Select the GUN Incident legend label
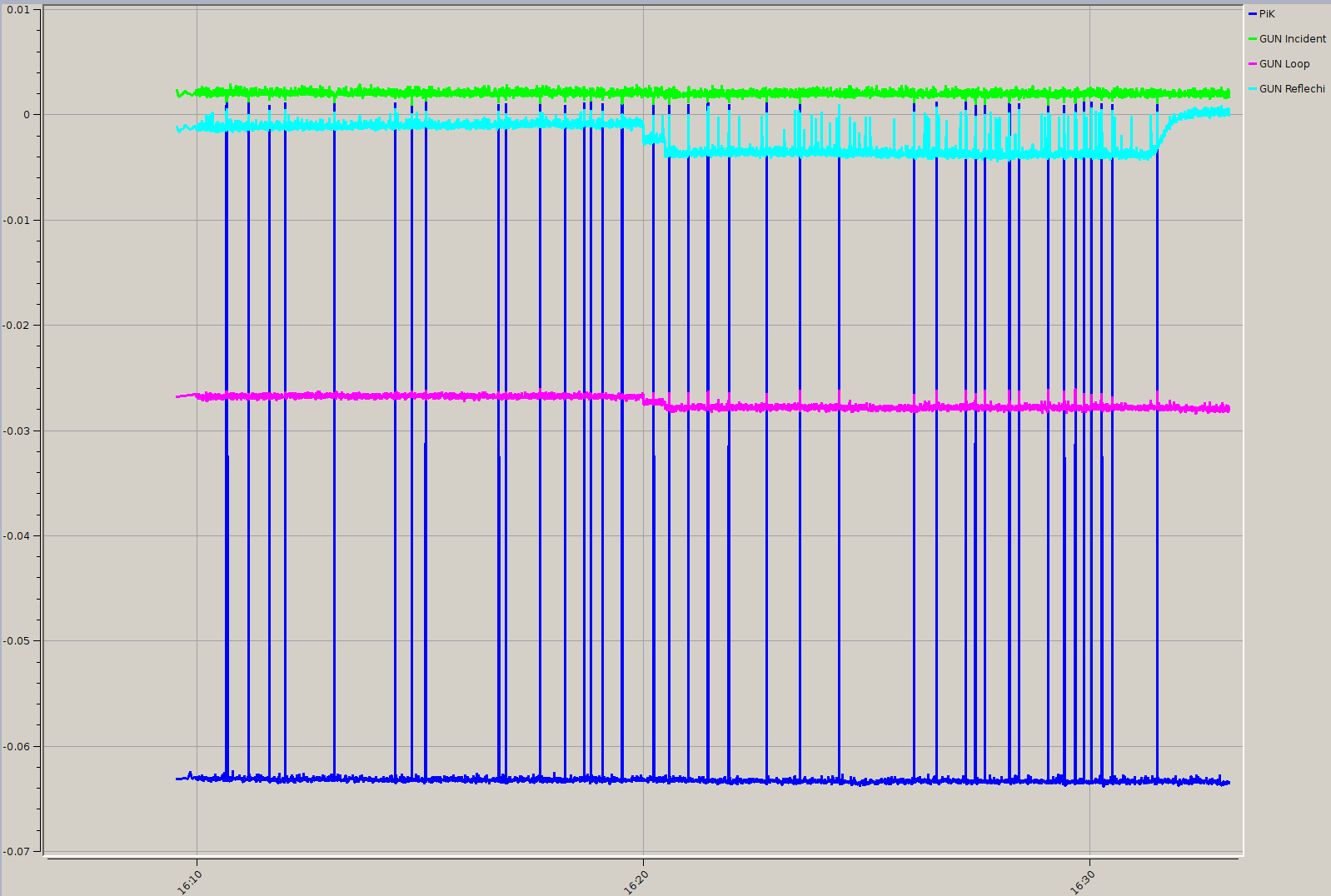Screen dimensions: 1331x896 pyautogui.click(x=1292, y=39)
